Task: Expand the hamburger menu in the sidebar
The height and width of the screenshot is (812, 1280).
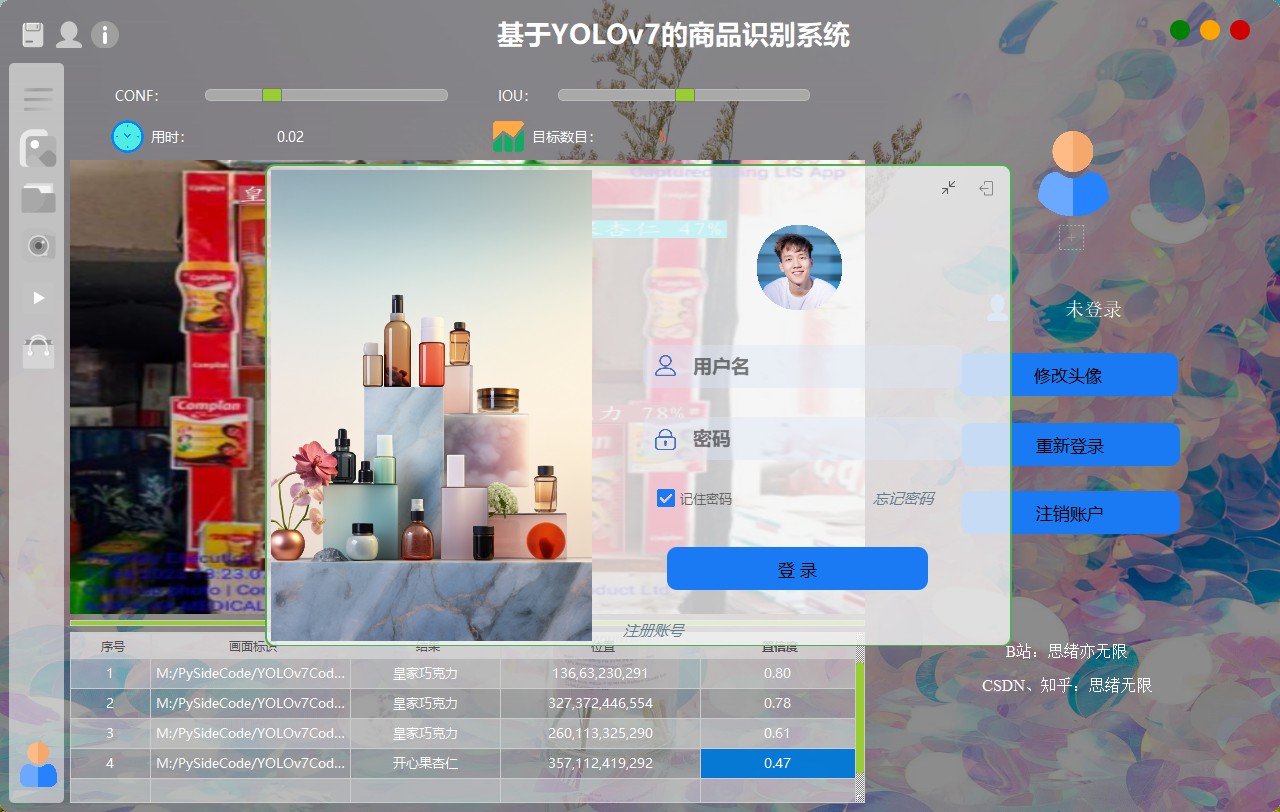Action: coord(37,98)
